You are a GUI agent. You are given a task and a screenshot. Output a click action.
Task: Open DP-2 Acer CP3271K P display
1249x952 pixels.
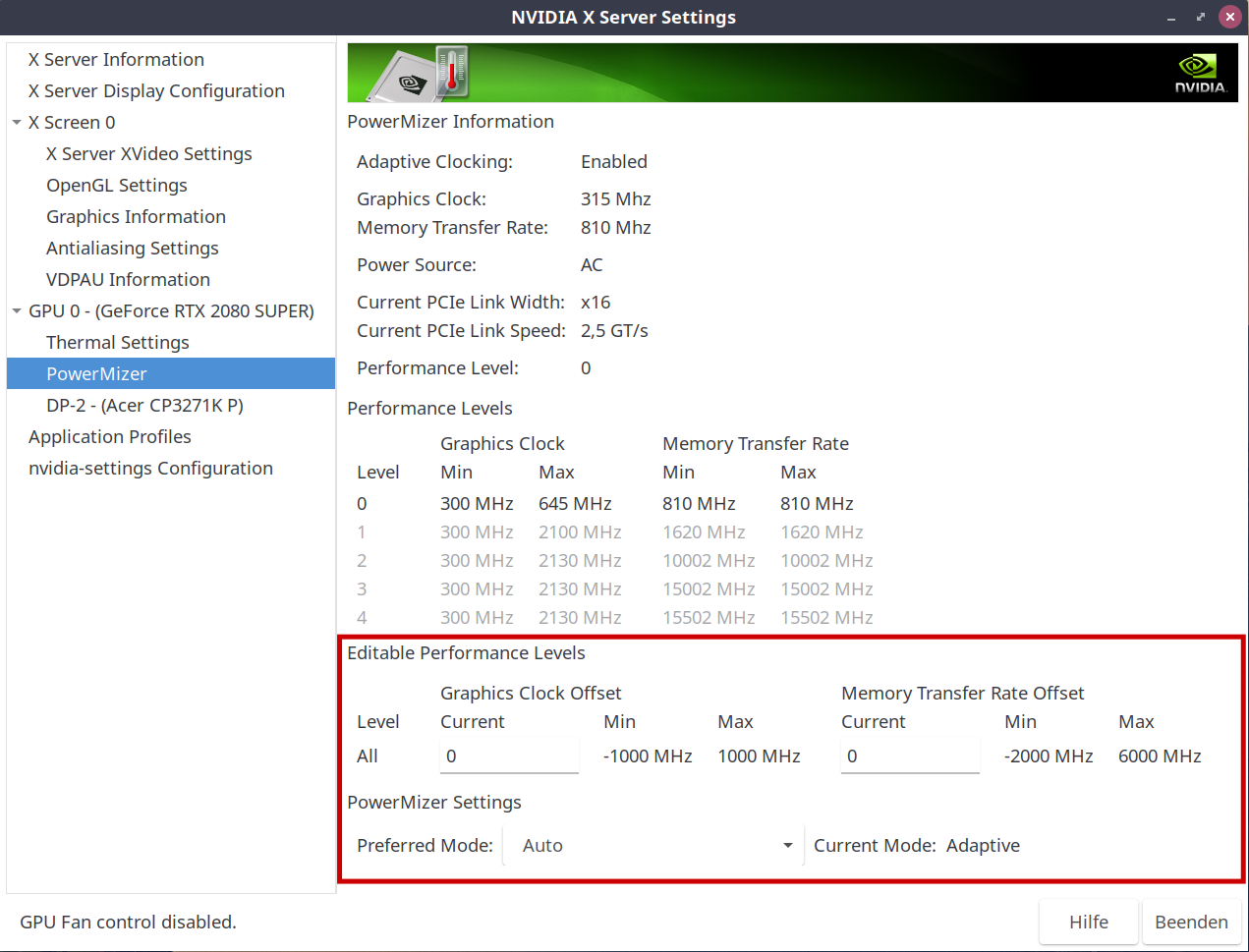144,406
